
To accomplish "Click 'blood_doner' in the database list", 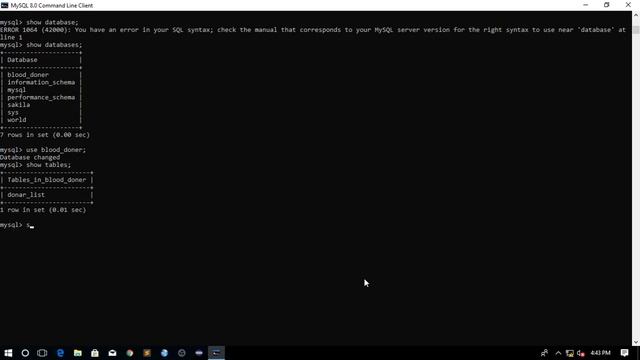I will point(28,75).
